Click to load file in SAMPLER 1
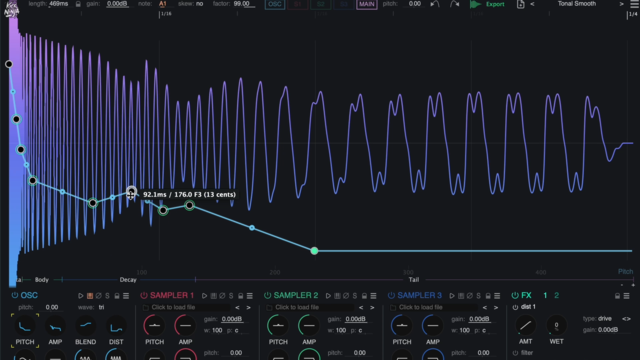Viewport: 640px width, 360px height. 186,307
